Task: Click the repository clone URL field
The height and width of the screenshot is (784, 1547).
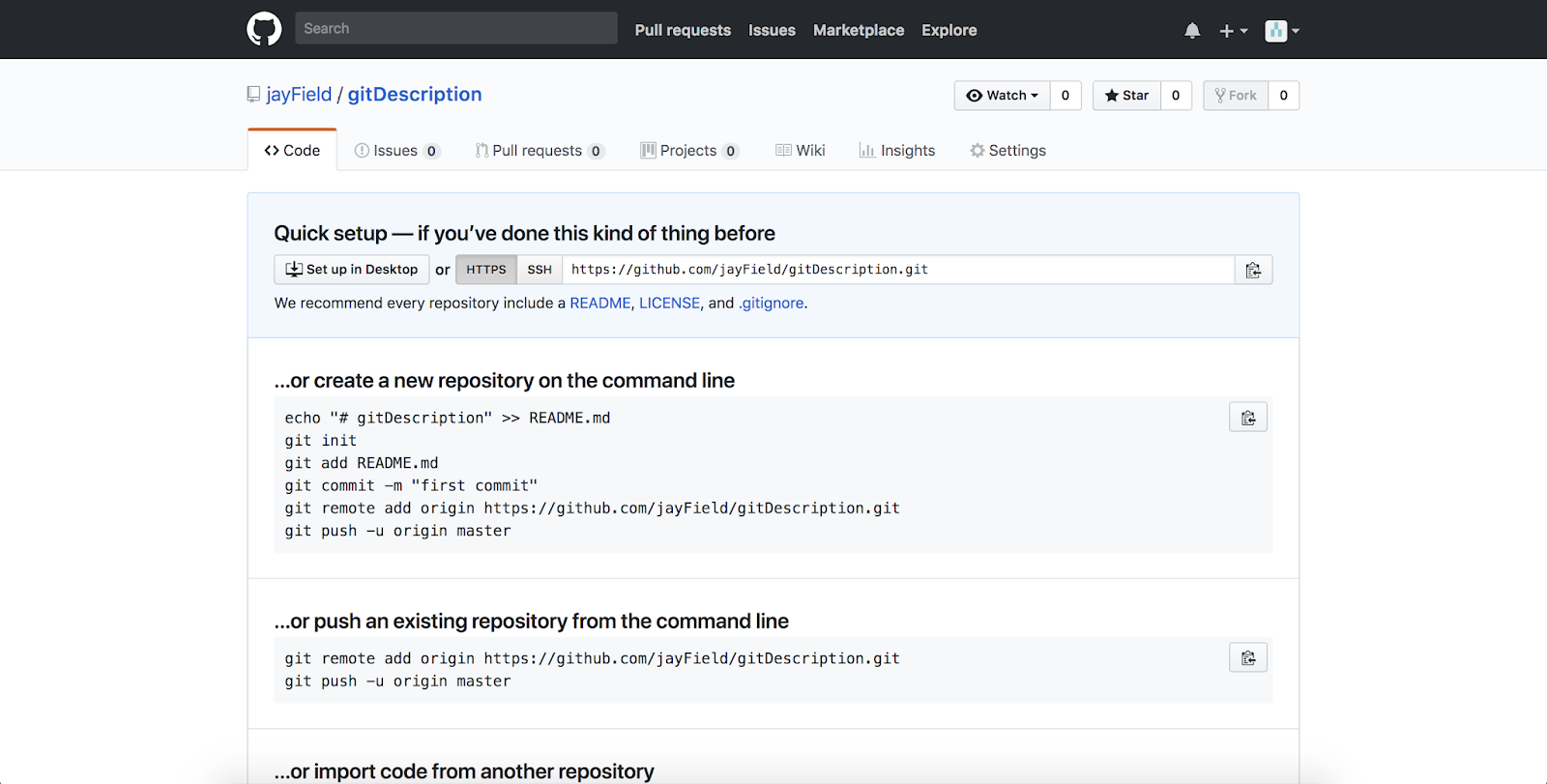Action: coord(898,270)
